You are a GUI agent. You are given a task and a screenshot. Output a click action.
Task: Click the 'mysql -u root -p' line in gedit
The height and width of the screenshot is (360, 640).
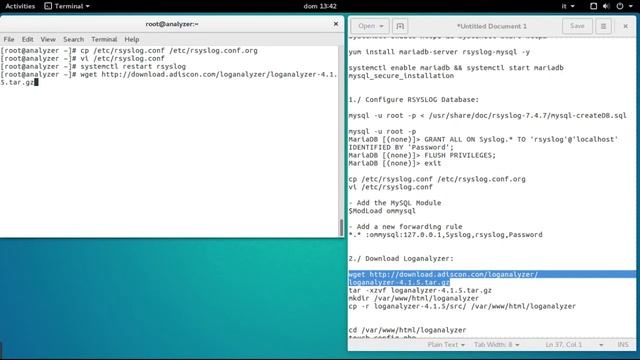coord(382,131)
